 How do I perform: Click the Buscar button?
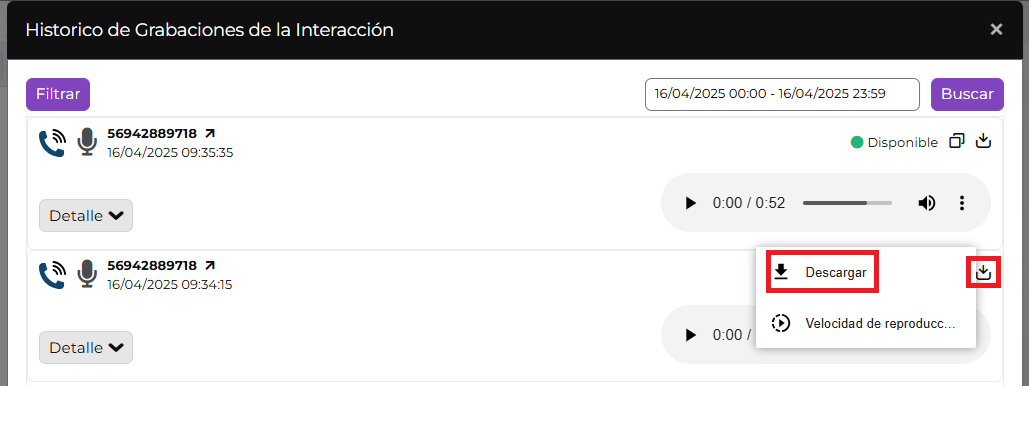(x=967, y=94)
